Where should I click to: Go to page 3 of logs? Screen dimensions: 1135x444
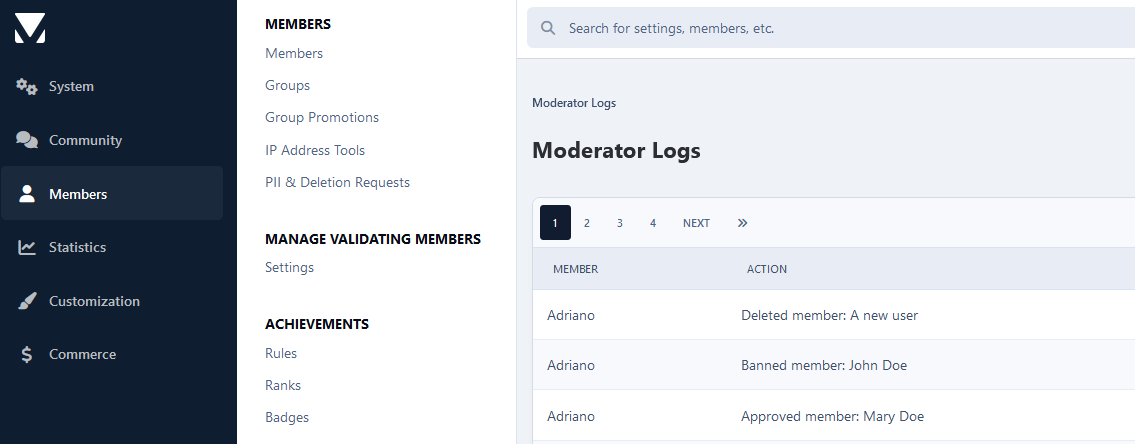[x=620, y=223]
